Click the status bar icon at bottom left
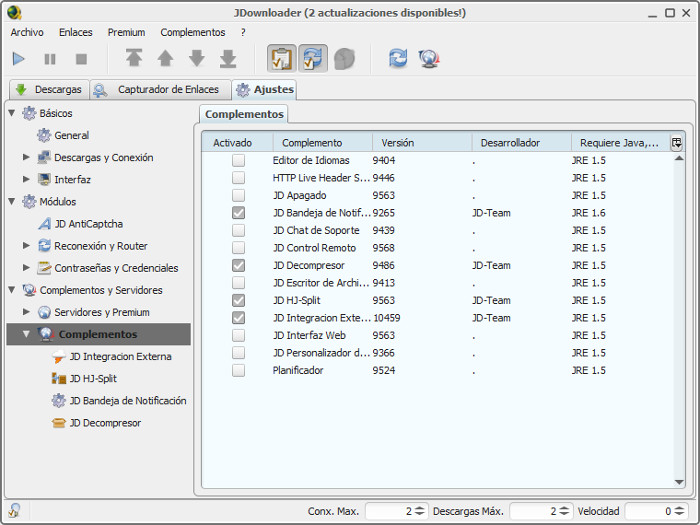 tap(14, 510)
